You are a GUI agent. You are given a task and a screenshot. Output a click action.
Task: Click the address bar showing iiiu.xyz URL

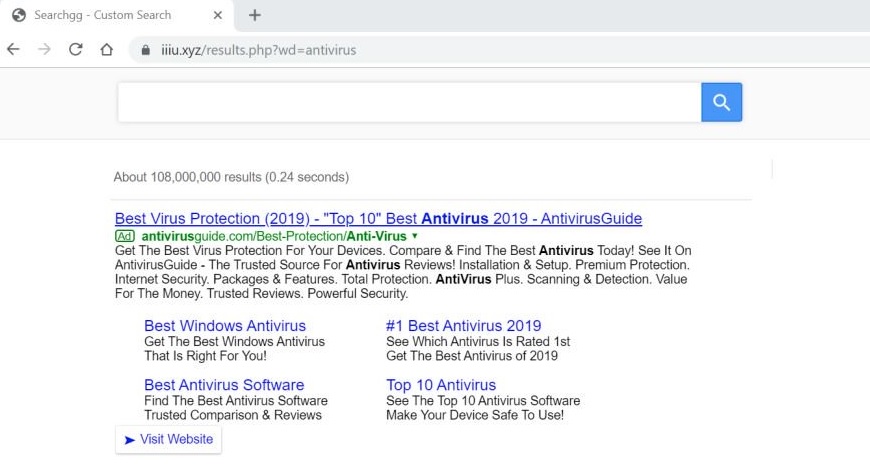point(499,50)
